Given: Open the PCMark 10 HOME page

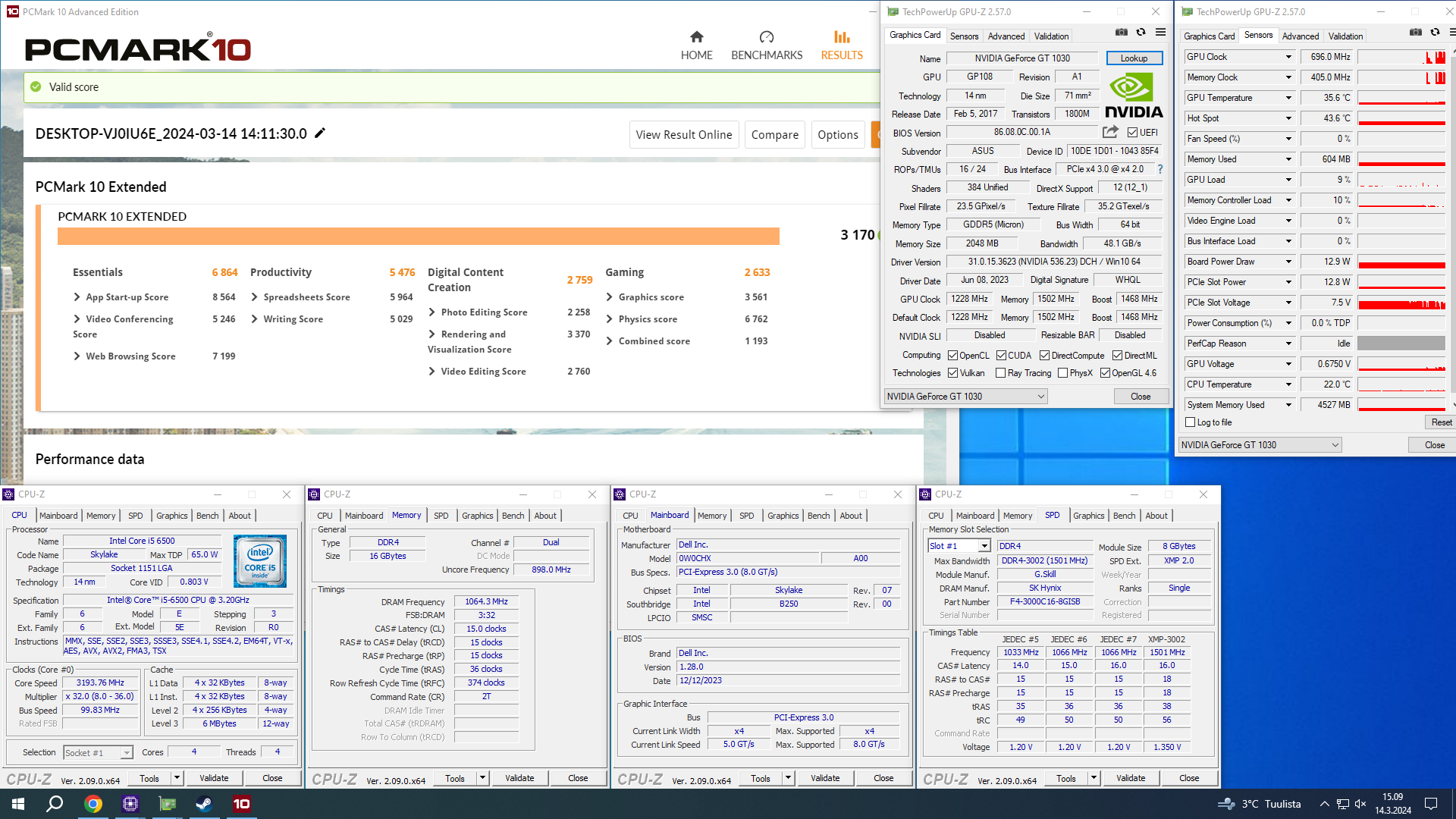Looking at the screenshot, I should pos(696,45).
